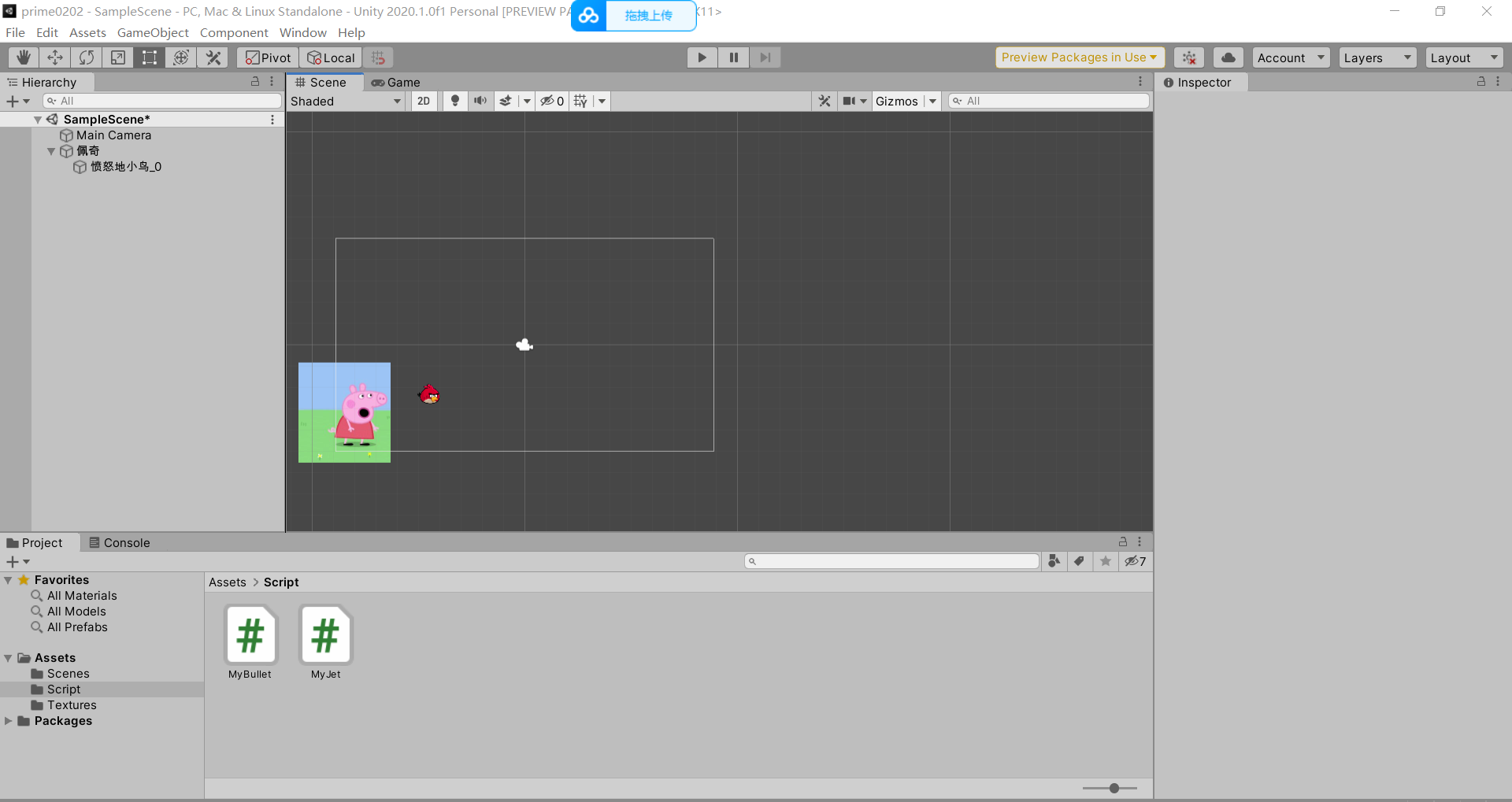
Task: Open Scene view component tools
Action: tap(824, 101)
